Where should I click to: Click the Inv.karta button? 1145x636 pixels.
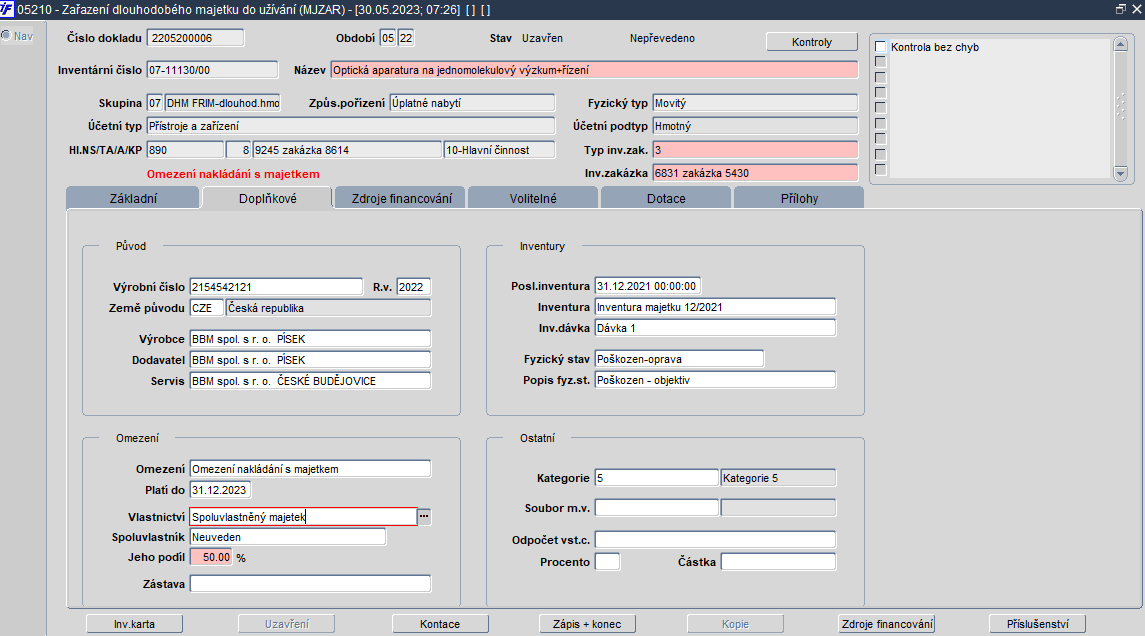coord(134,624)
